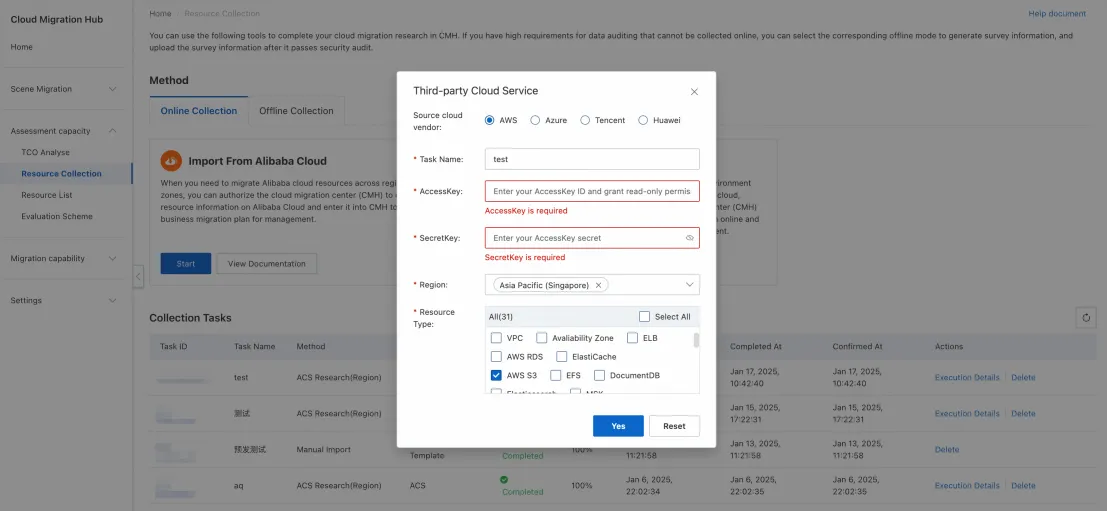This screenshot has width=1107, height=511.
Task: Click the Reset button in dialog
Action: (674, 426)
